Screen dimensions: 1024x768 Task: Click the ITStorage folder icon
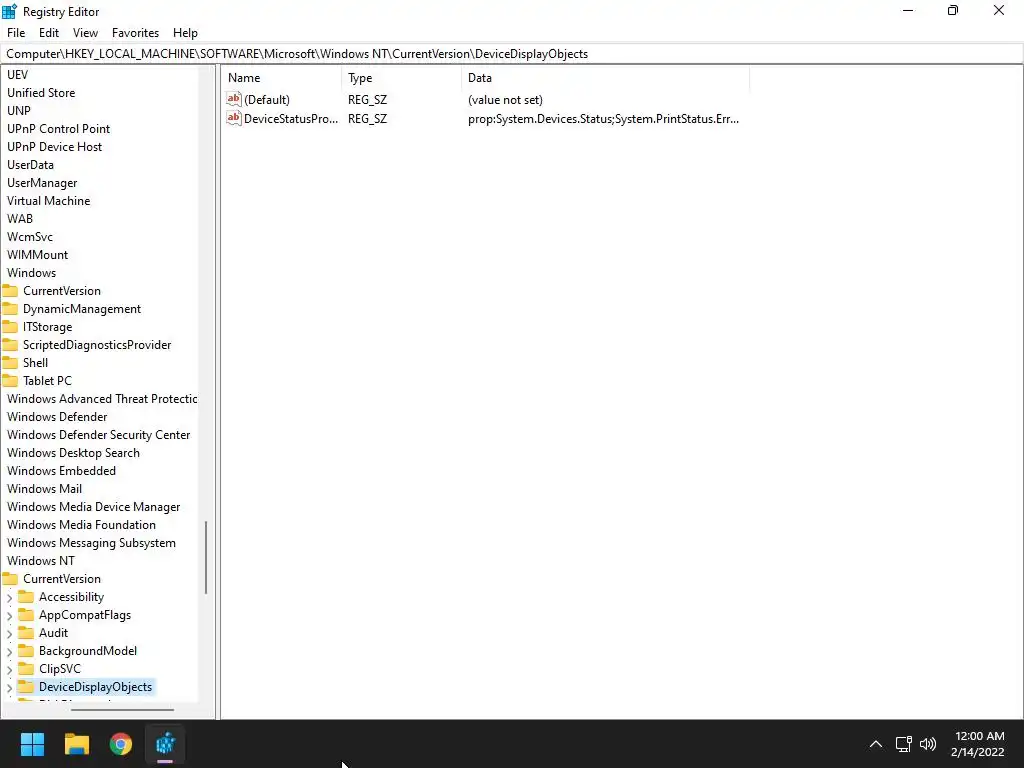click(x=10, y=327)
